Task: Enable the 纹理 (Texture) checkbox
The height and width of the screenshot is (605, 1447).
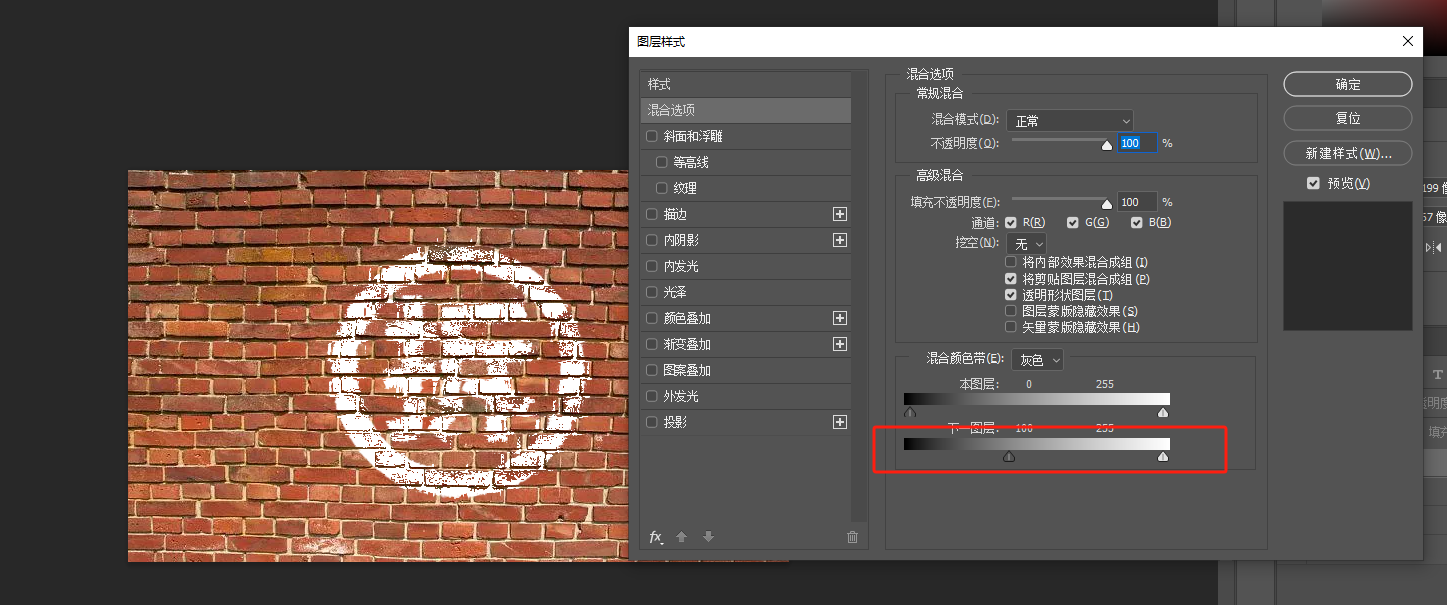Action: pos(661,188)
